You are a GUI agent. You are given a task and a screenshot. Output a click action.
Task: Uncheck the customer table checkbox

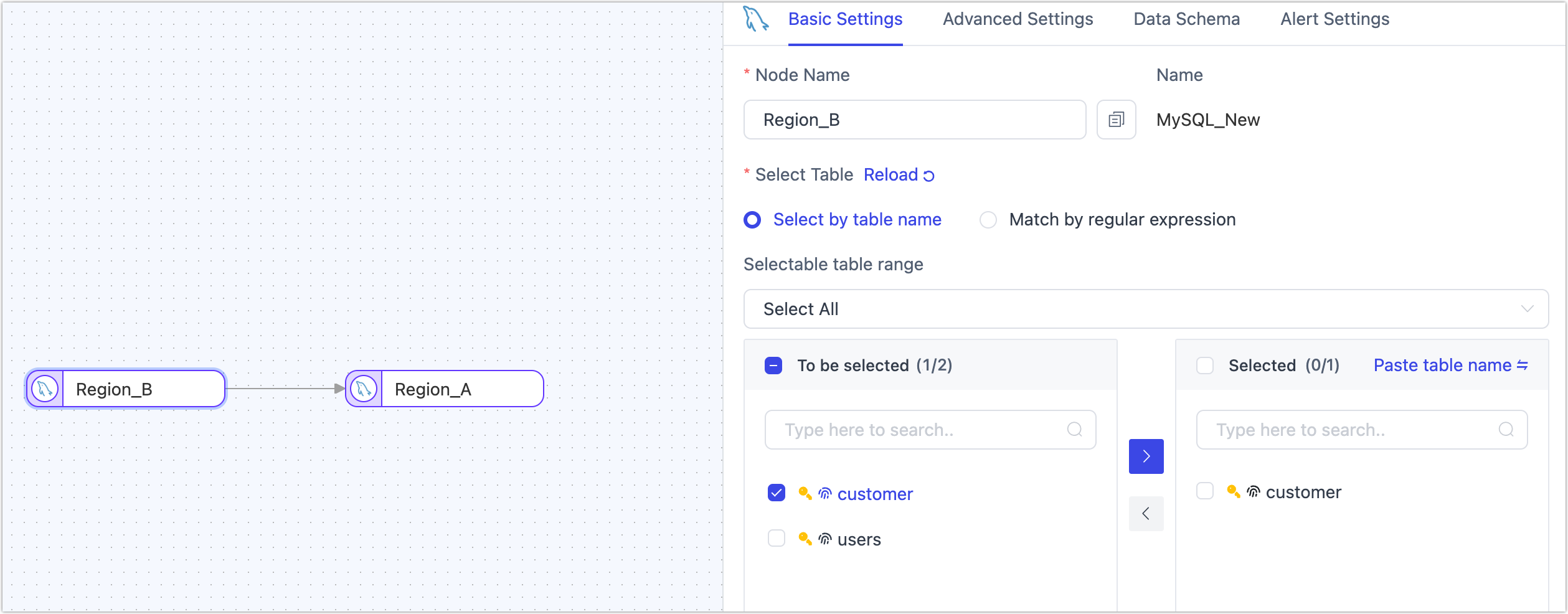click(x=776, y=493)
